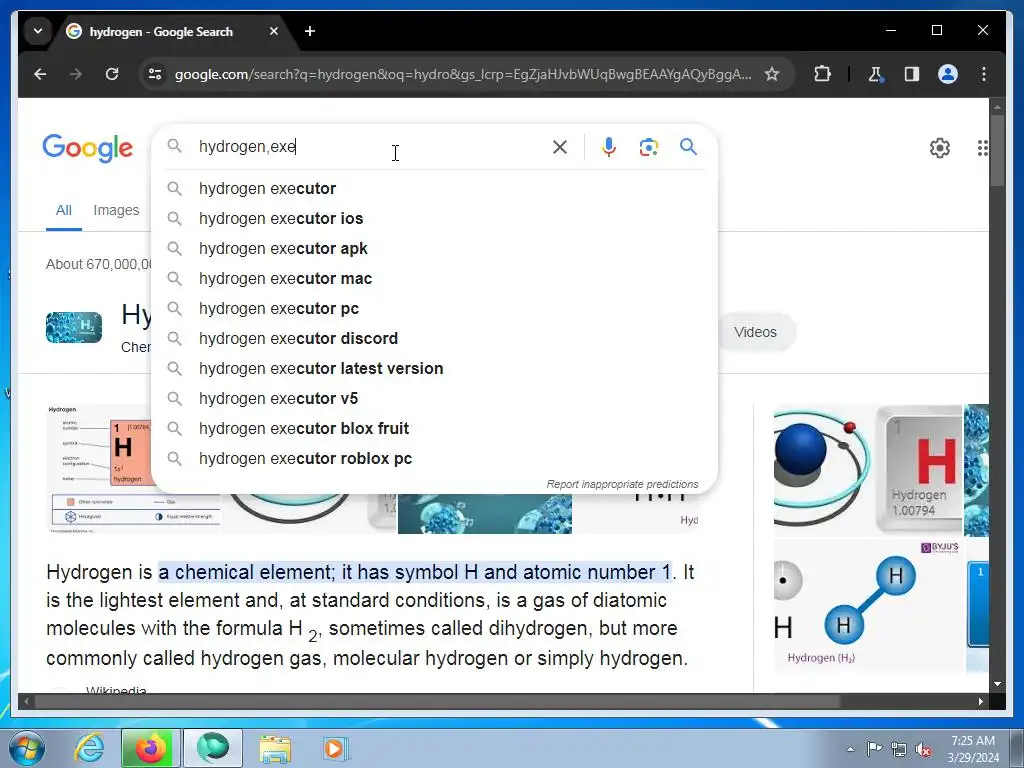Viewport: 1024px width, 768px height.
Task: Search by image with Lens
Action: [x=648, y=147]
